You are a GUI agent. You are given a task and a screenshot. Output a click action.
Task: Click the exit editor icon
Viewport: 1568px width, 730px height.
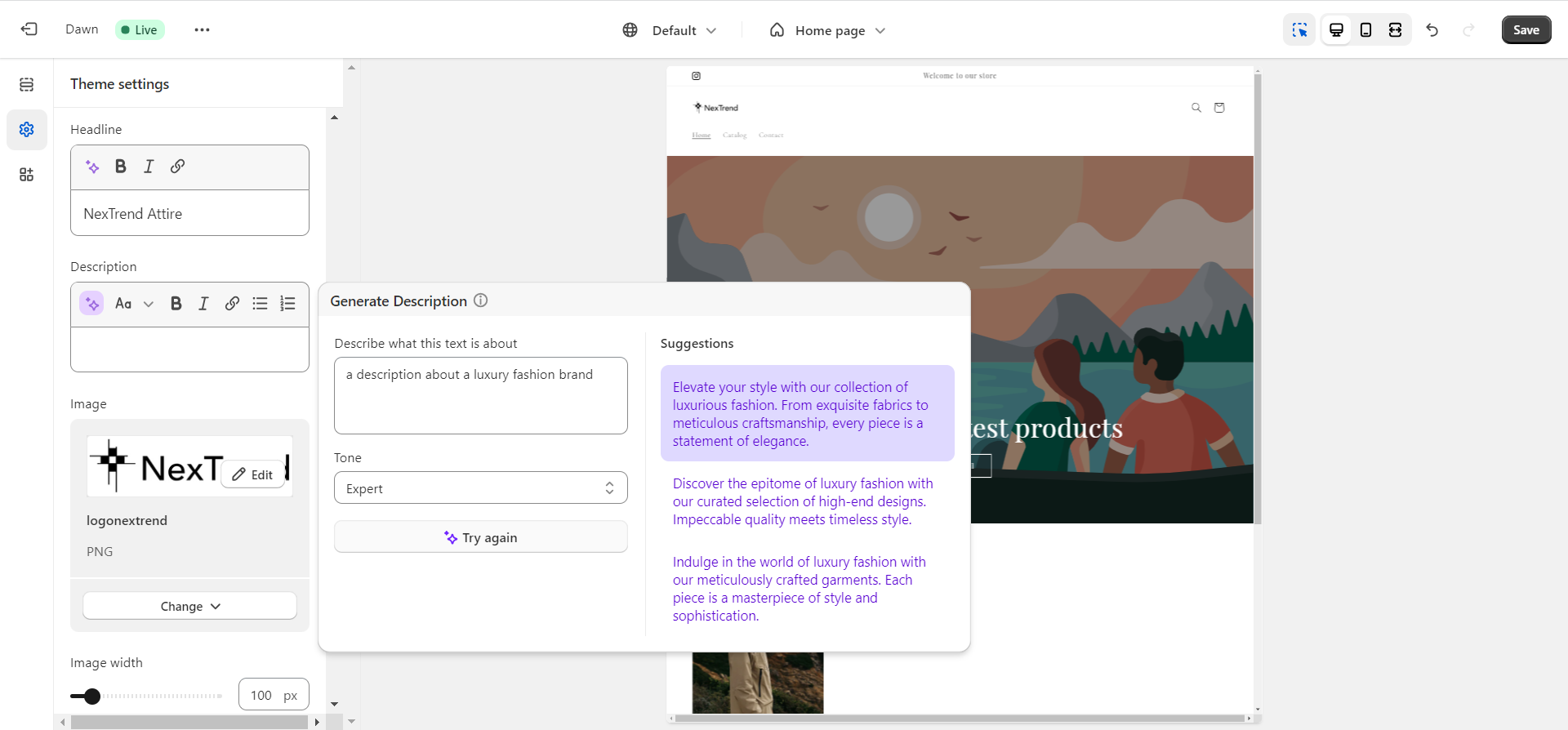click(29, 29)
